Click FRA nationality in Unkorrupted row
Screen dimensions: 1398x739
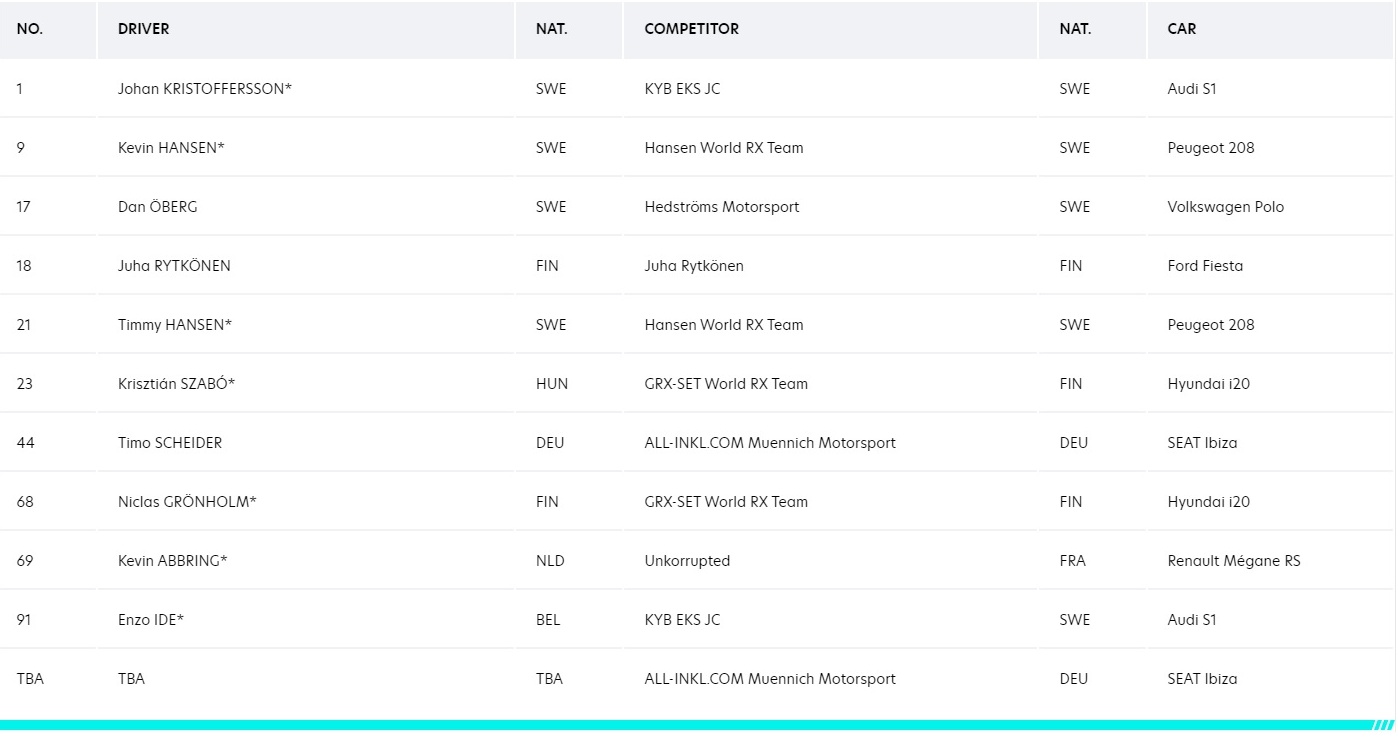pyautogui.click(x=1074, y=560)
